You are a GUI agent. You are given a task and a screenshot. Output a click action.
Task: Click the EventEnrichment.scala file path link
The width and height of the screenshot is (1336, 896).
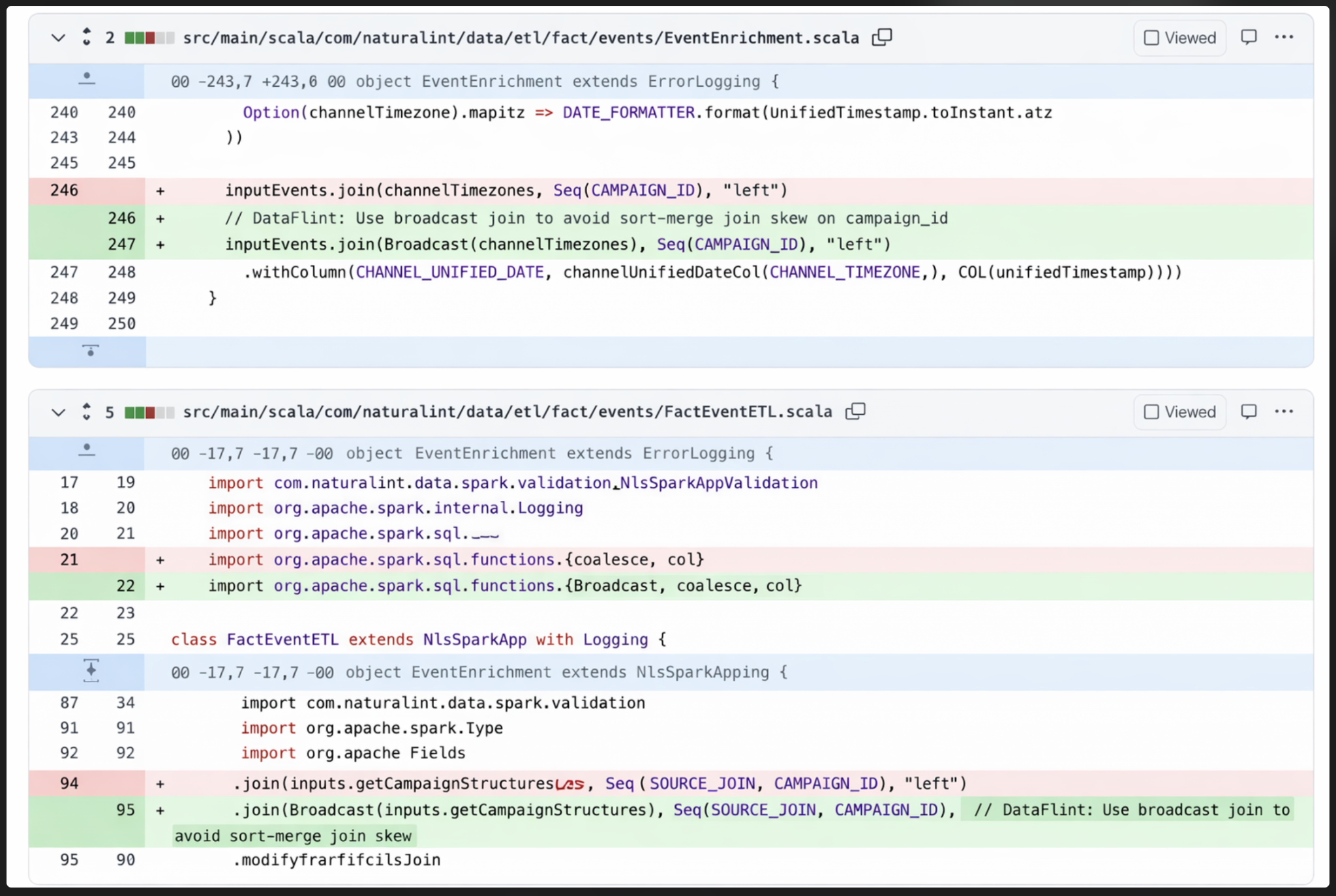521,37
